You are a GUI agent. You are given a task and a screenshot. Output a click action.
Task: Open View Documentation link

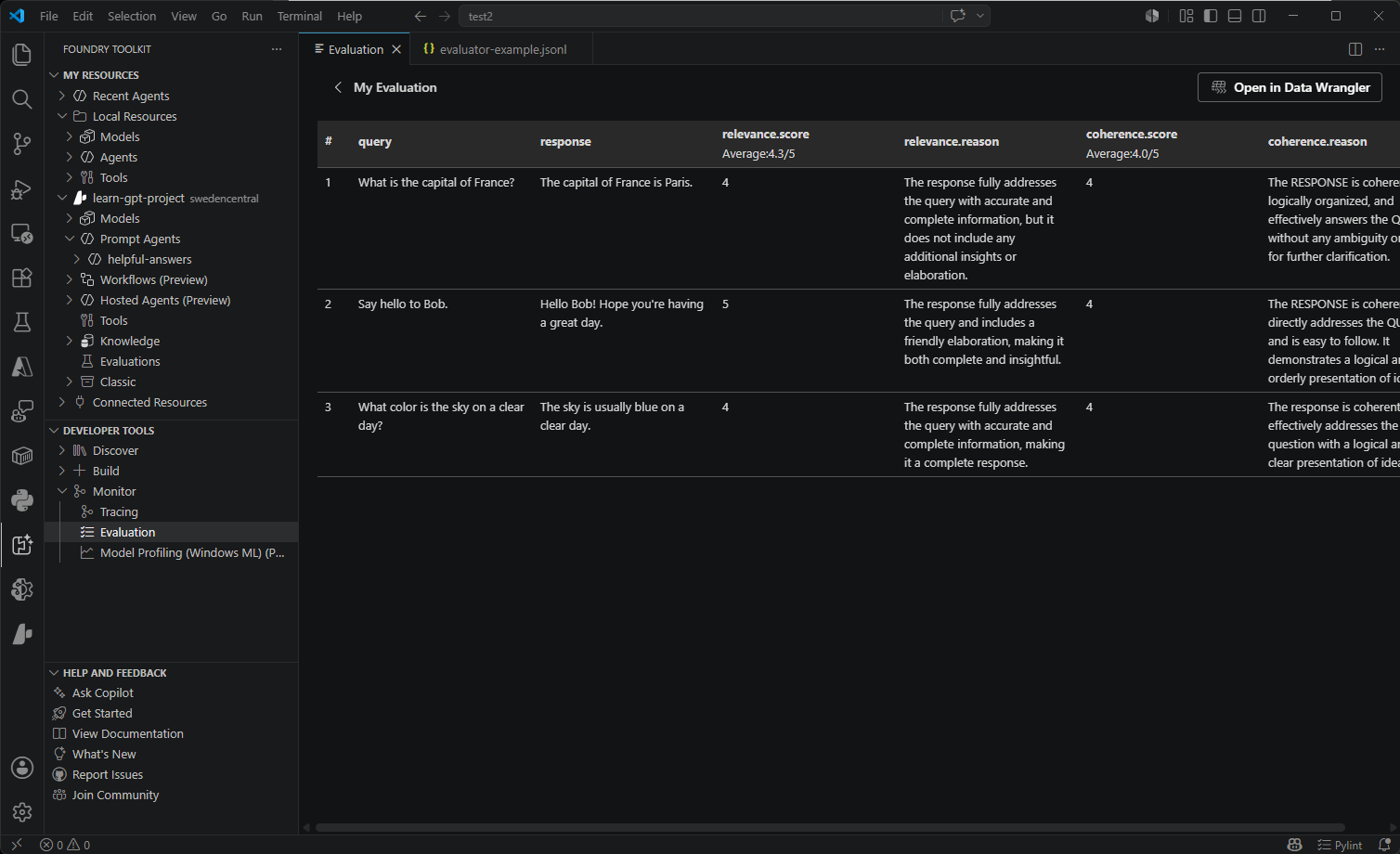point(128,733)
